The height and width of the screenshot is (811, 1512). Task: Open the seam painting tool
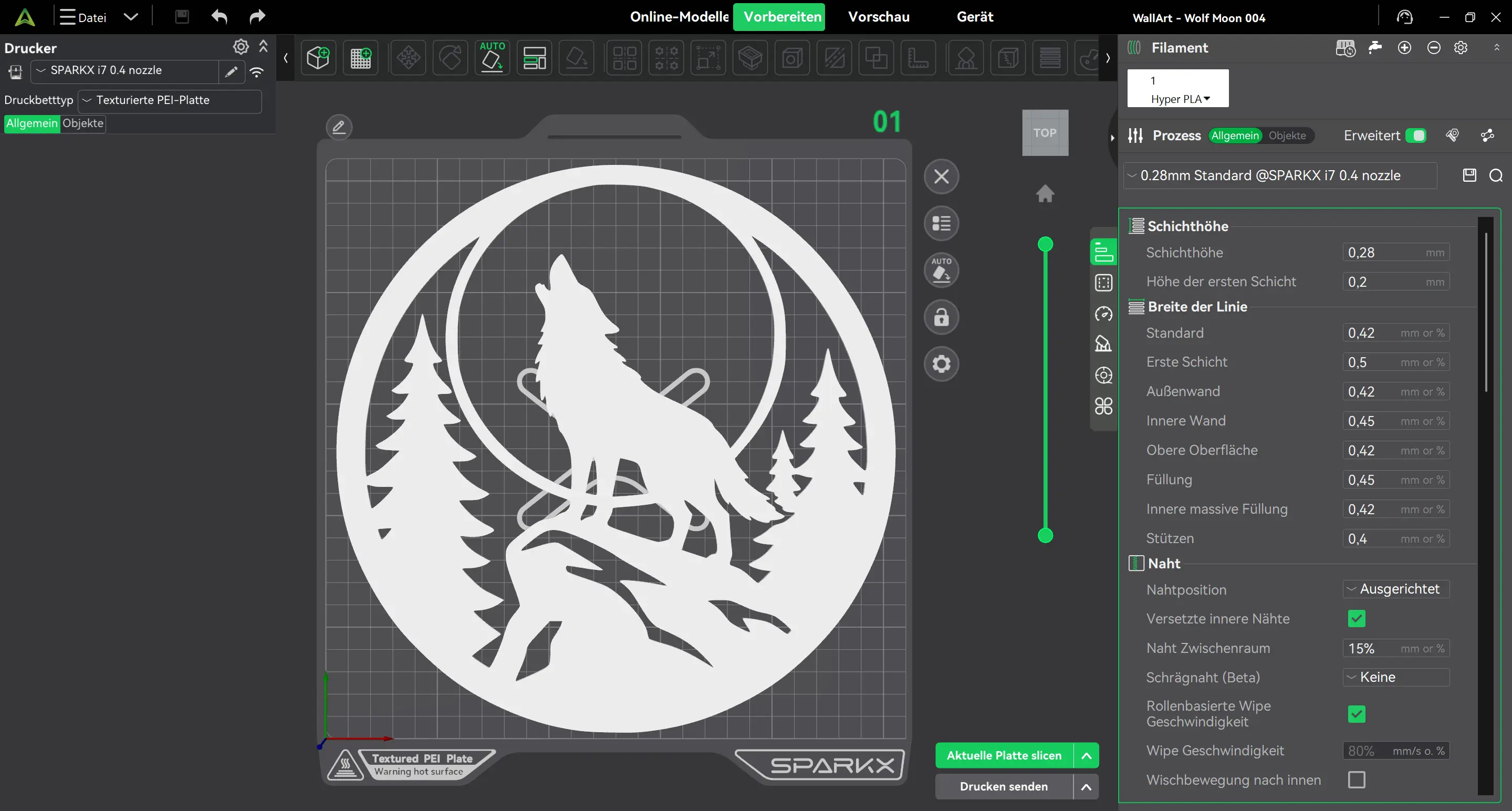(x=1008, y=57)
